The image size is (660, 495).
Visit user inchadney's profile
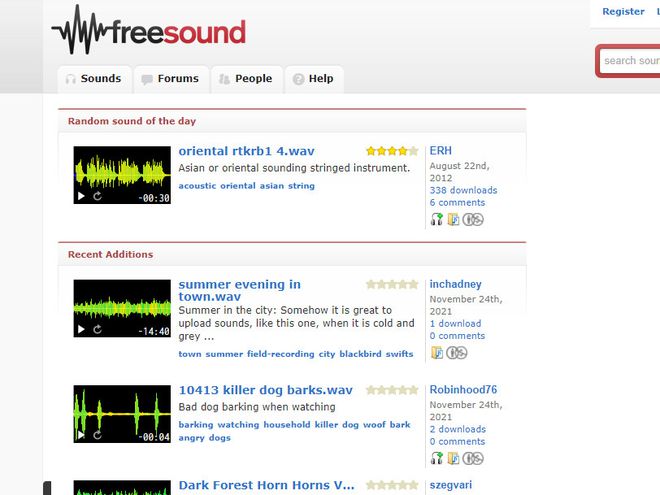455,284
